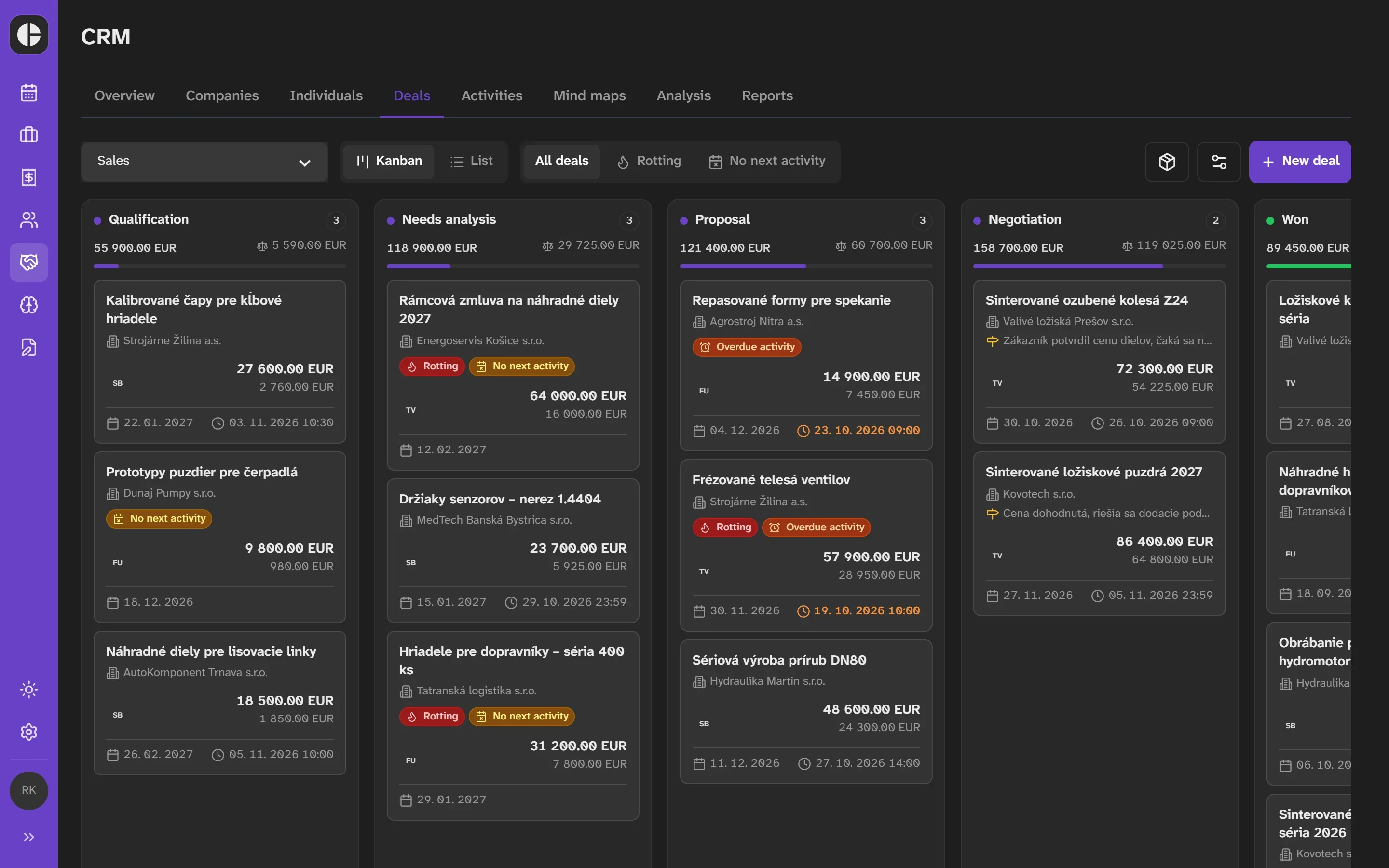Click FU avatar on Prototypy puzdier card

coord(118,563)
